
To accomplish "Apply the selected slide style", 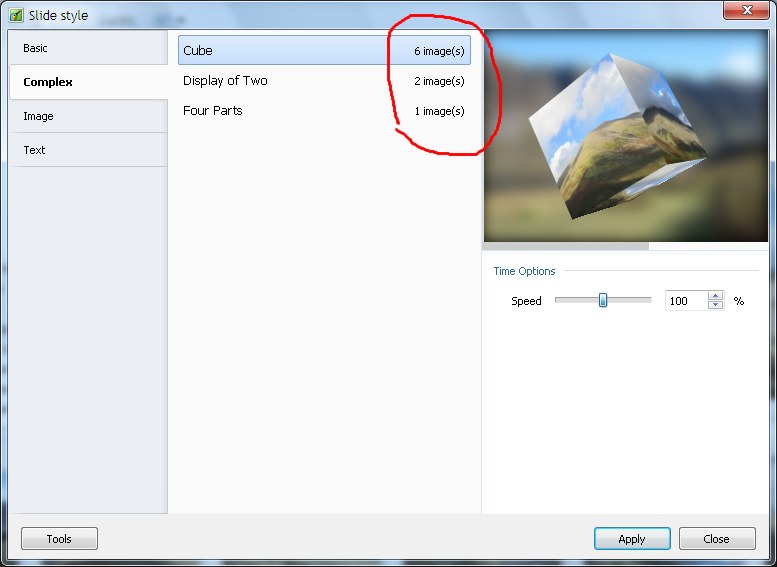I will pyautogui.click(x=632, y=538).
